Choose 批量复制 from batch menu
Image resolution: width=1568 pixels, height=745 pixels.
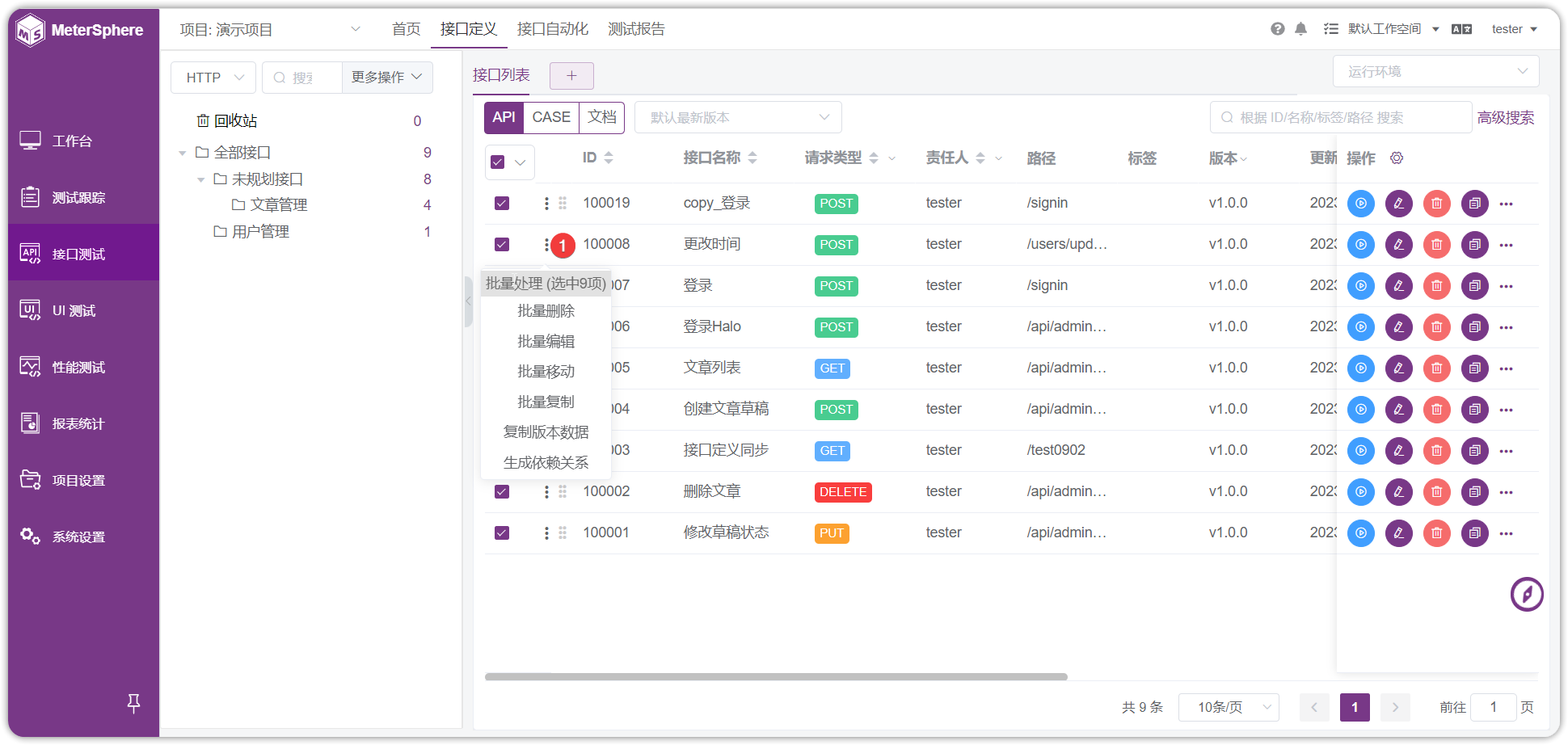point(546,402)
